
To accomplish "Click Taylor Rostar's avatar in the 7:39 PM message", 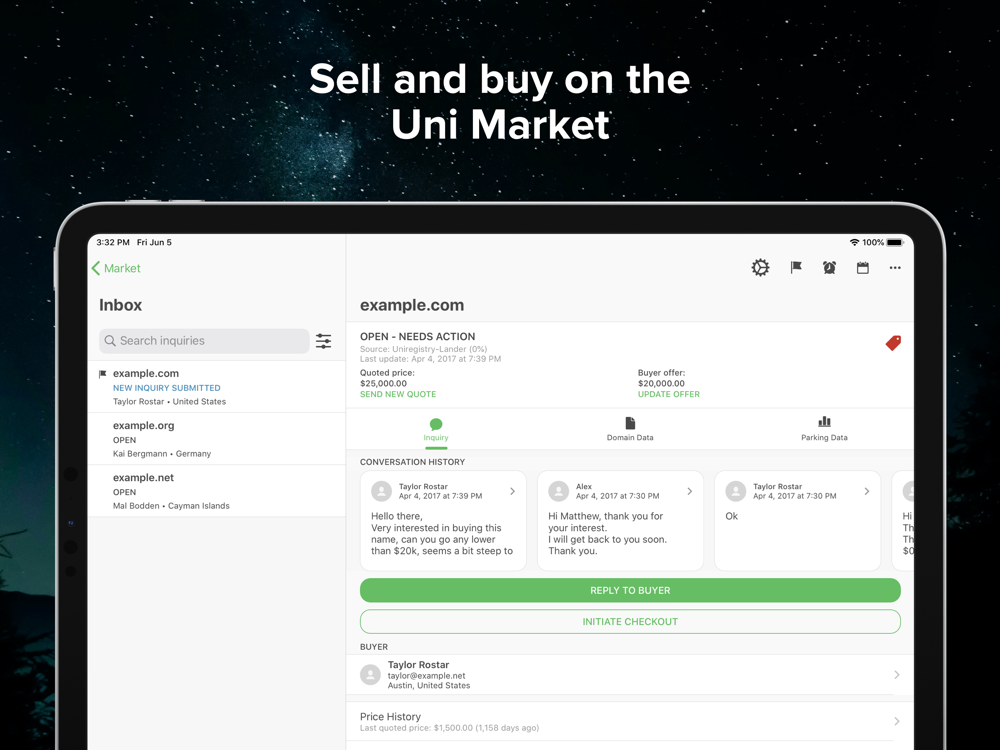I will [381, 491].
